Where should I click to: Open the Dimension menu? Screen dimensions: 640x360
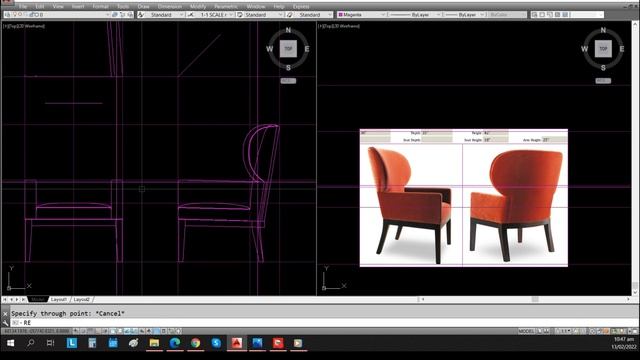tap(170, 7)
